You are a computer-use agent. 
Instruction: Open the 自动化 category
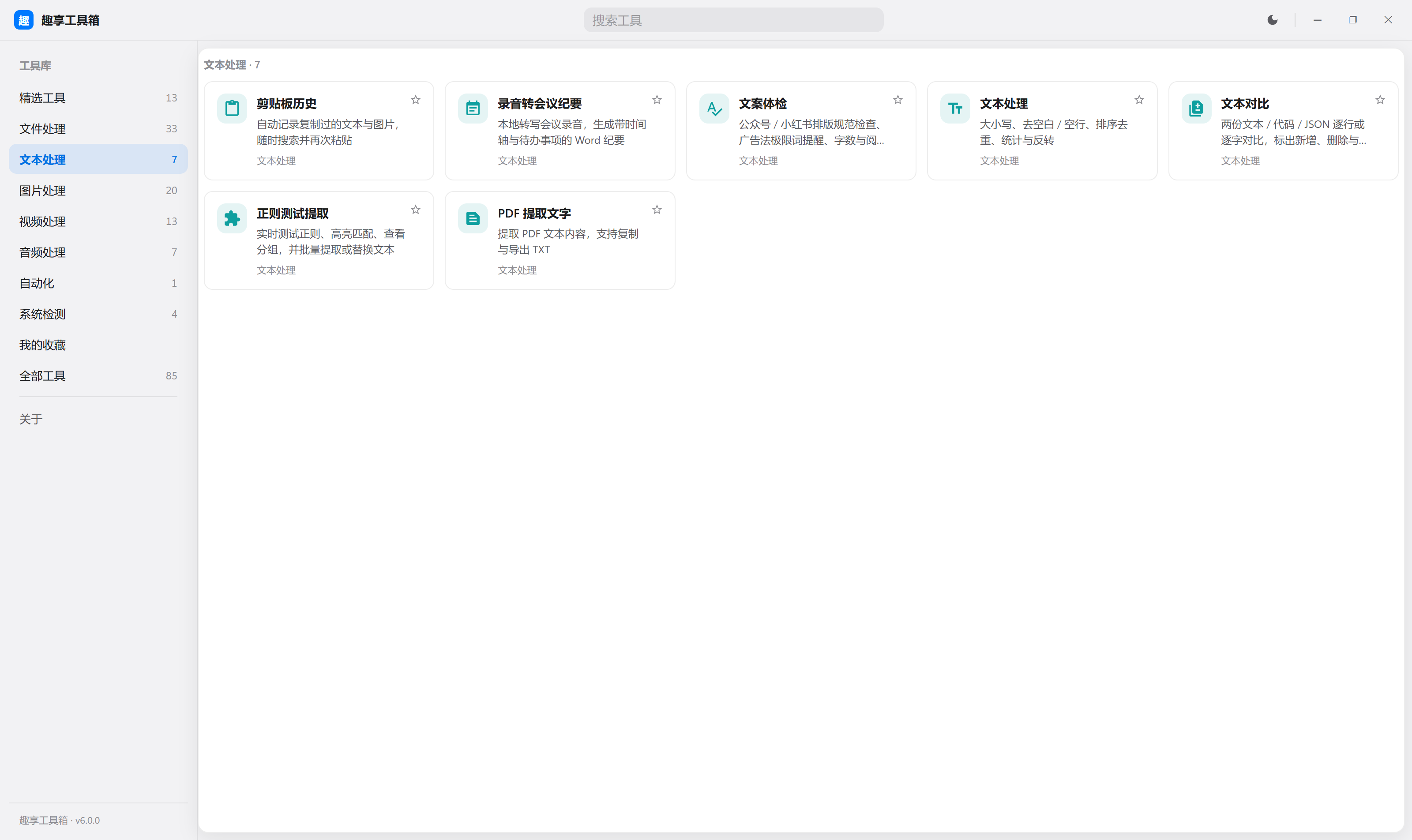(x=98, y=282)
